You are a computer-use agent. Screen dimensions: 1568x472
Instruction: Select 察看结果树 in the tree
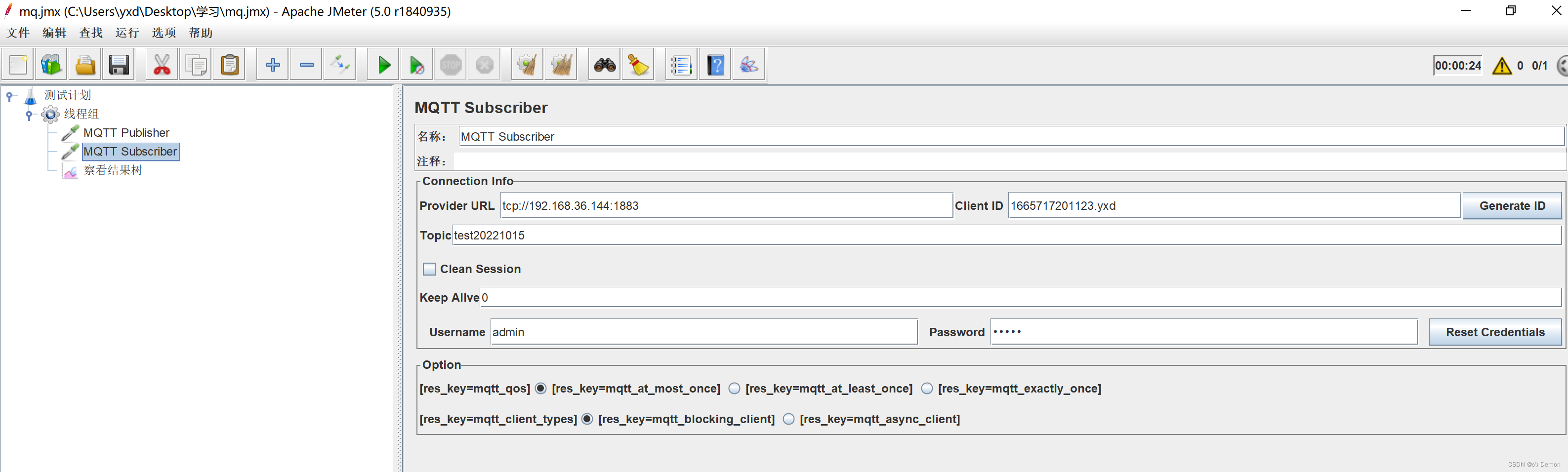pyautogui.click(x=113, y=170)
